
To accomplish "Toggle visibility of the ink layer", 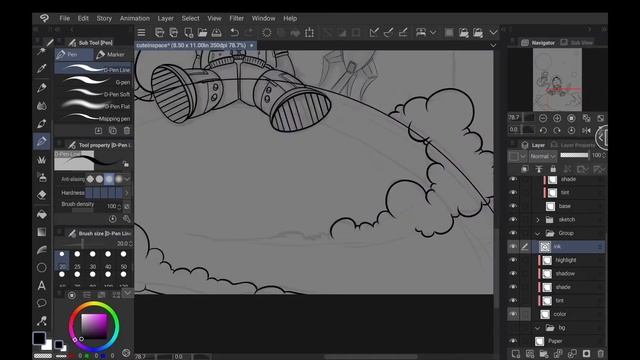I will point(513,246).
